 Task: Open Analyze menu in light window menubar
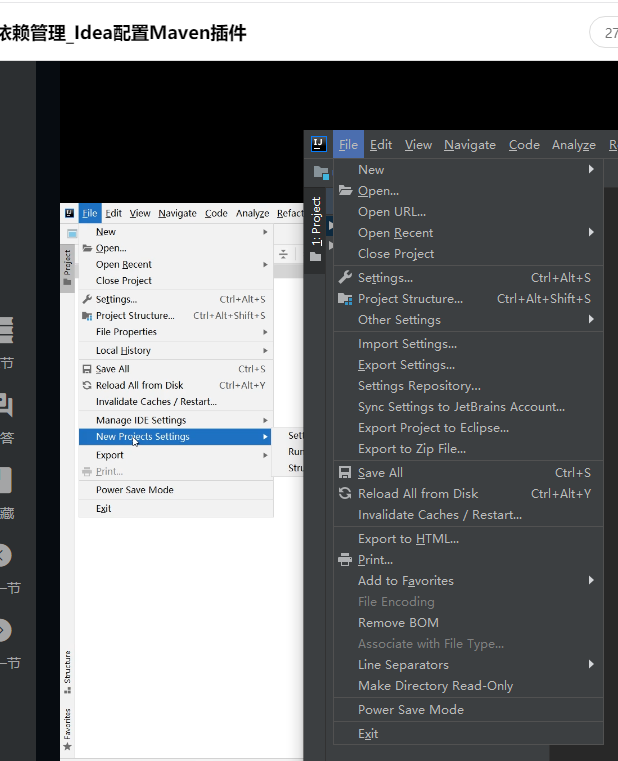[x=252, y=214]
